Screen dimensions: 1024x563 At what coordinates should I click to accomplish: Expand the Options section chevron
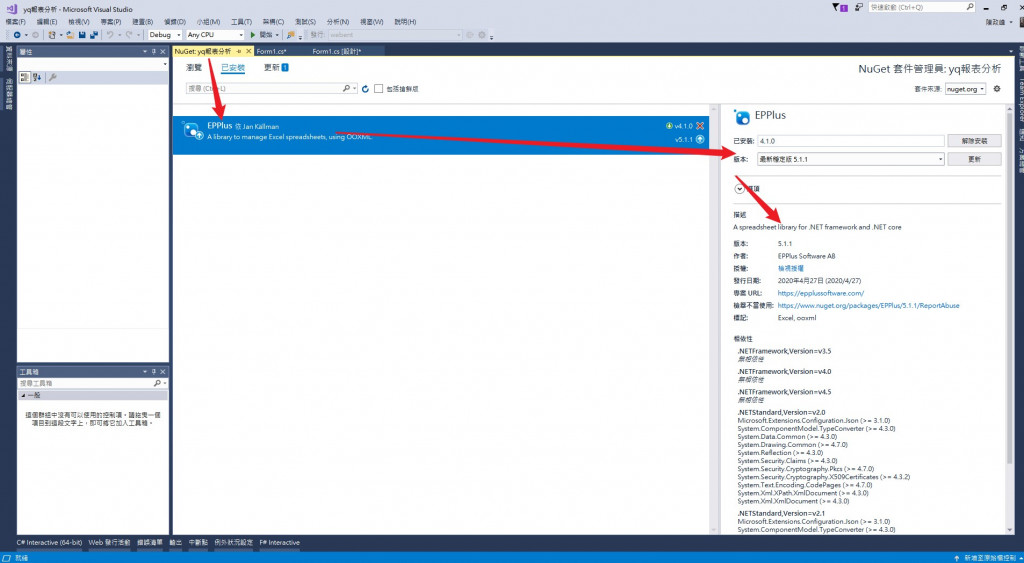(739, 189)
